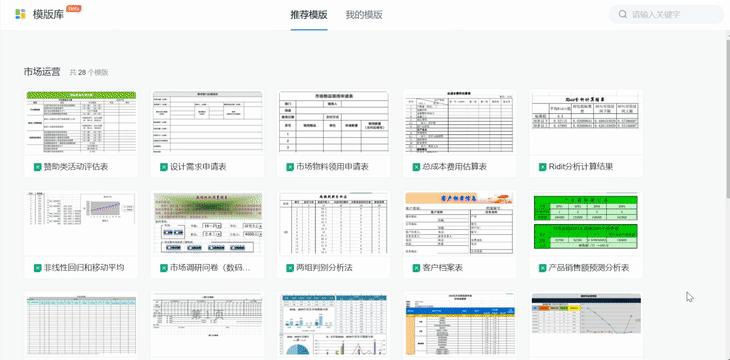Click the 市场物料领用申请表 title
This screenshot has height=360, width=730.
click(x=332, y=167)
